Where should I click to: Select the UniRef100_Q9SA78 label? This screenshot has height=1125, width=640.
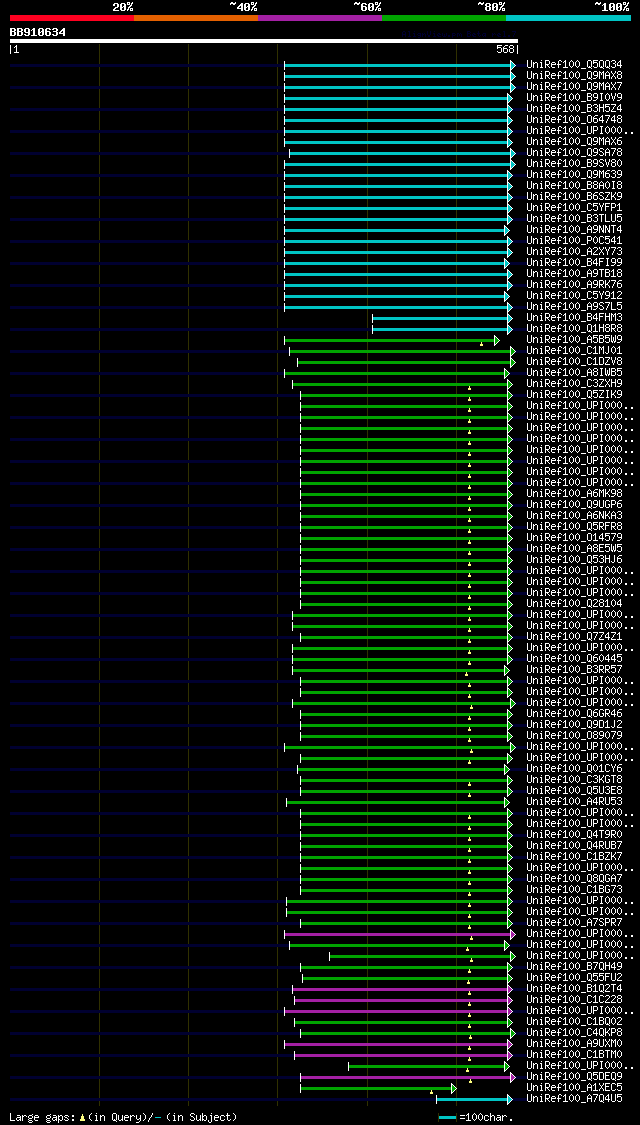tap(574, 153)
